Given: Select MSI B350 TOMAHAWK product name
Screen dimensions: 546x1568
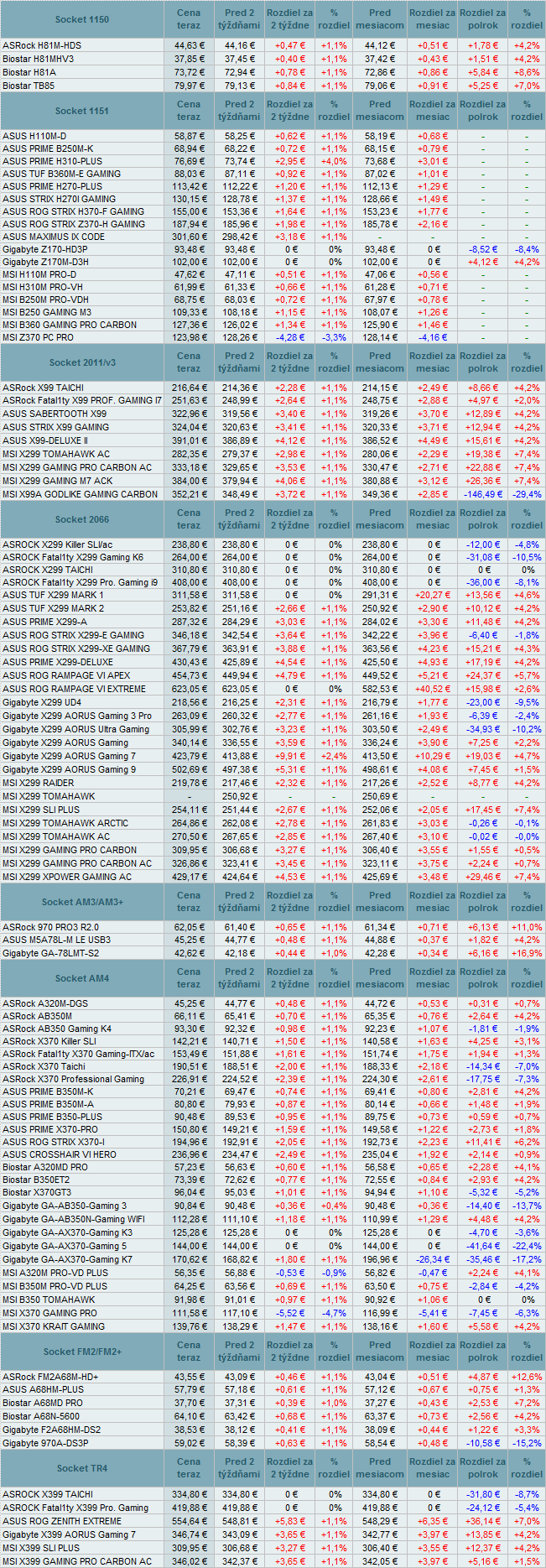Looking at the screenshot, I should pyautogui.click(x=49, y=1300).
